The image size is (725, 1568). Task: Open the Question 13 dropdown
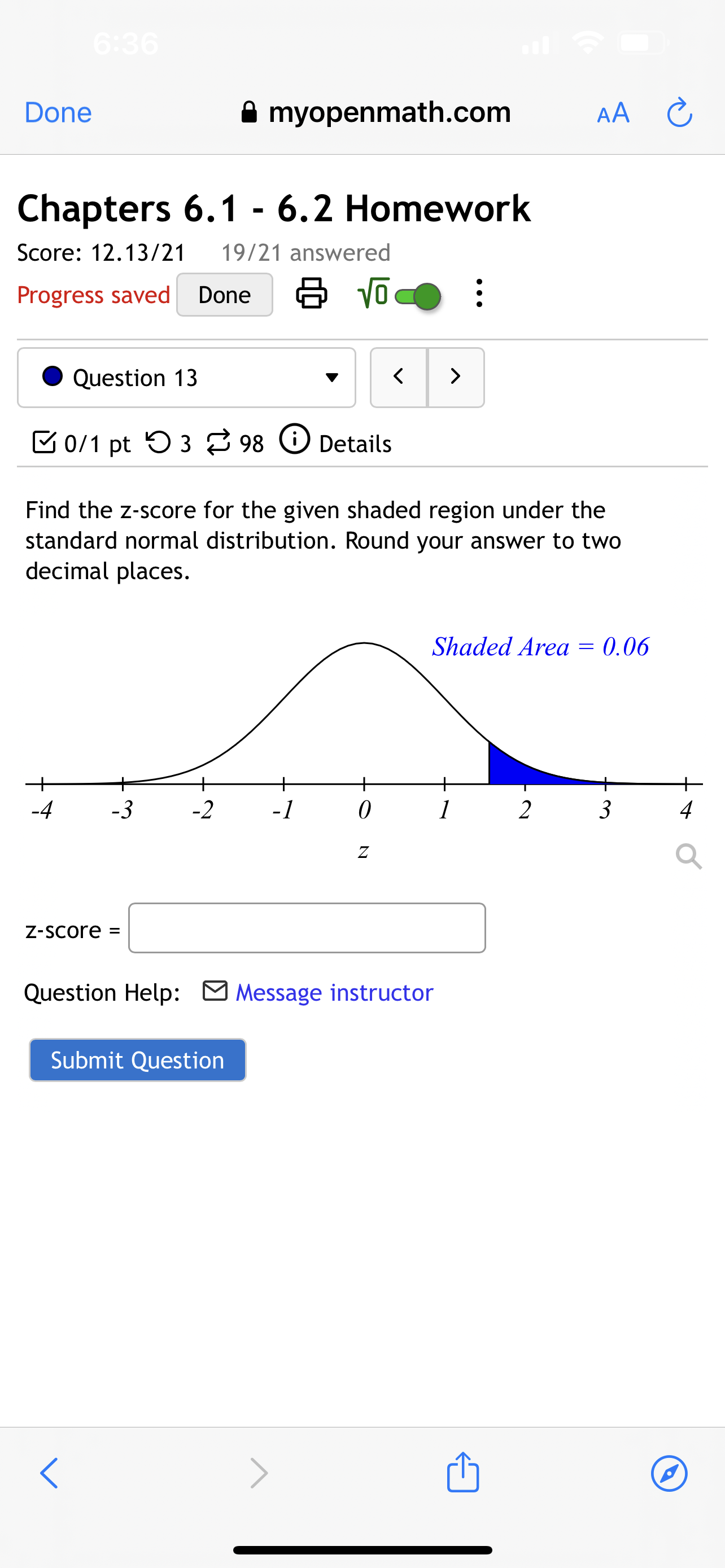332,377
